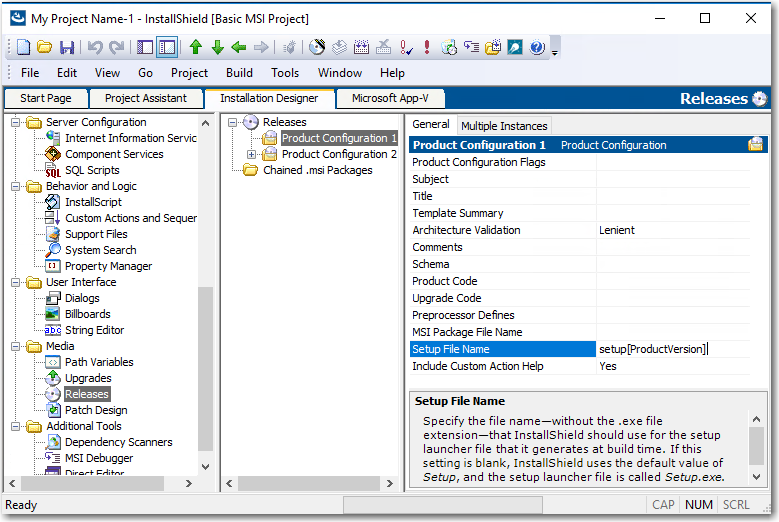
Task: Select the Patch Design view
Action: tap(96, 410)
